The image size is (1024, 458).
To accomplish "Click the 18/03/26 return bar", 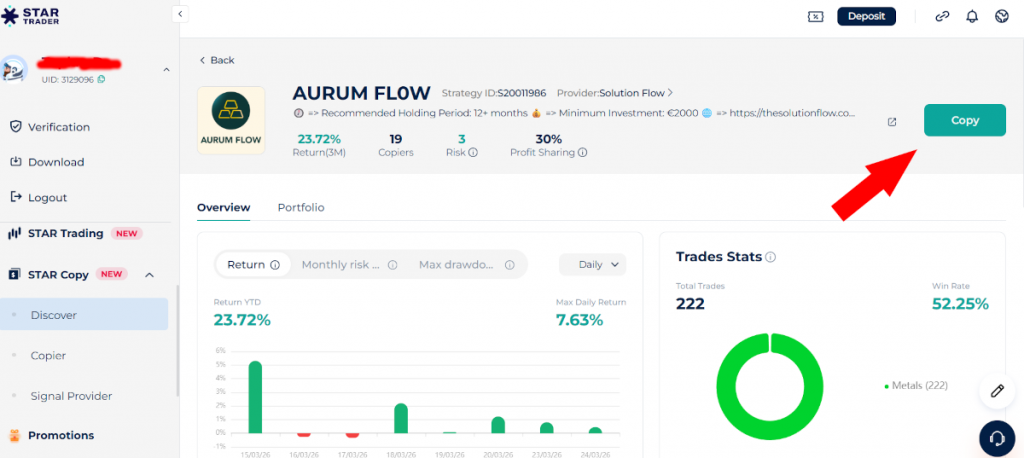I will pyautogui.click(x=401, y=418).
